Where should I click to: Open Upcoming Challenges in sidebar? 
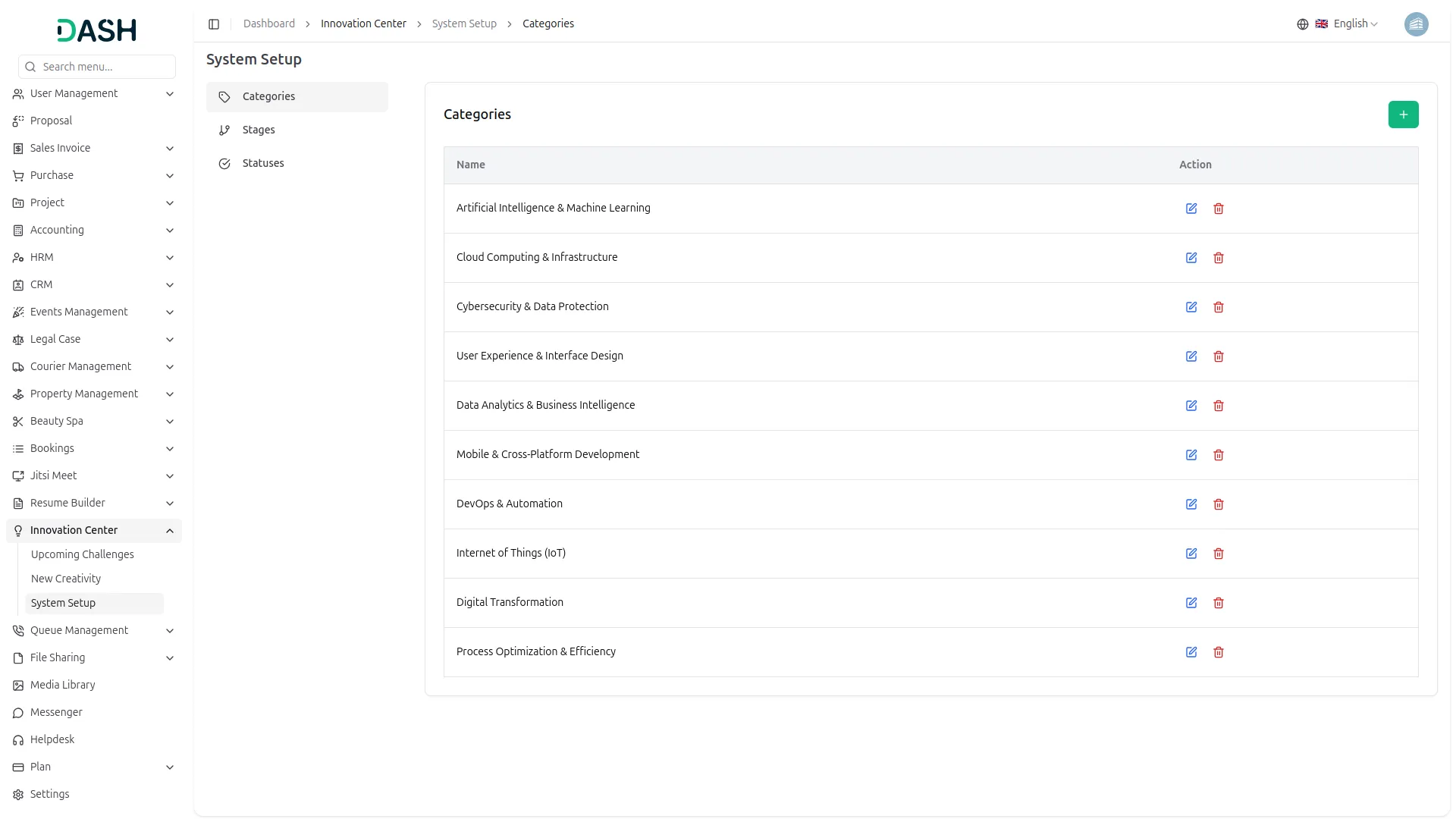coord(82,554)
